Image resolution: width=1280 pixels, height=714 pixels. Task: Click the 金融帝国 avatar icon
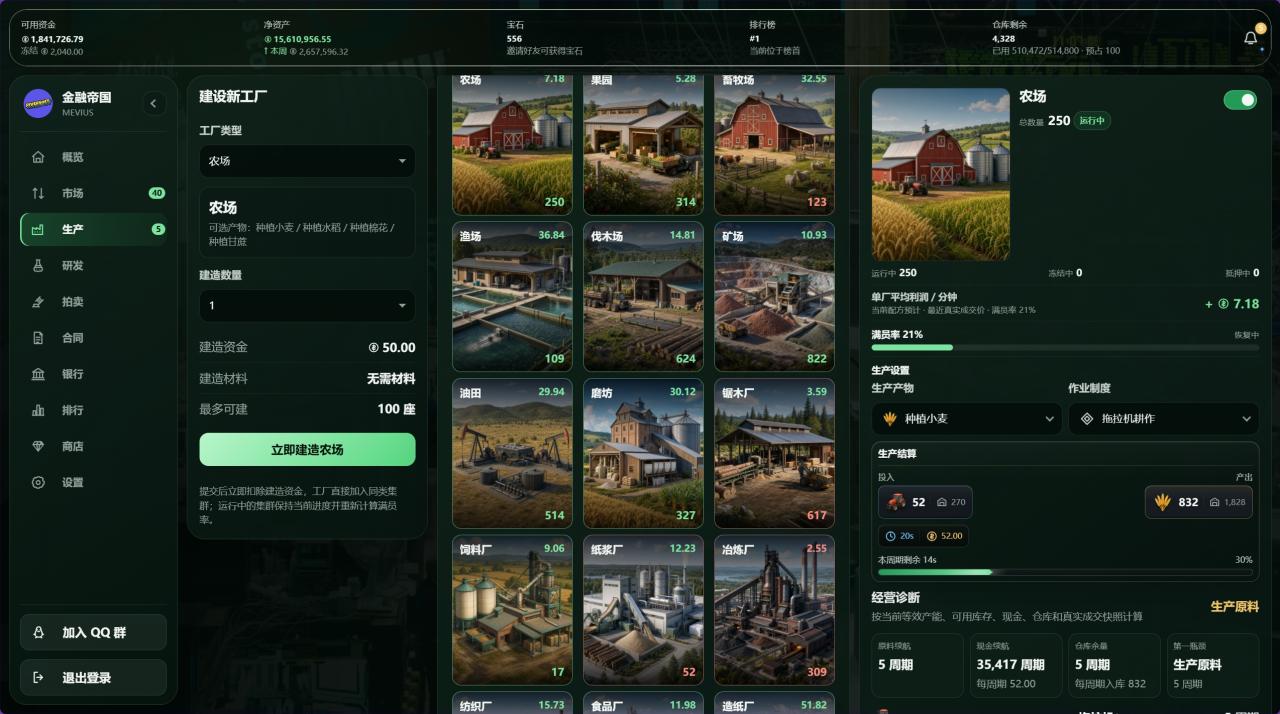38,103
